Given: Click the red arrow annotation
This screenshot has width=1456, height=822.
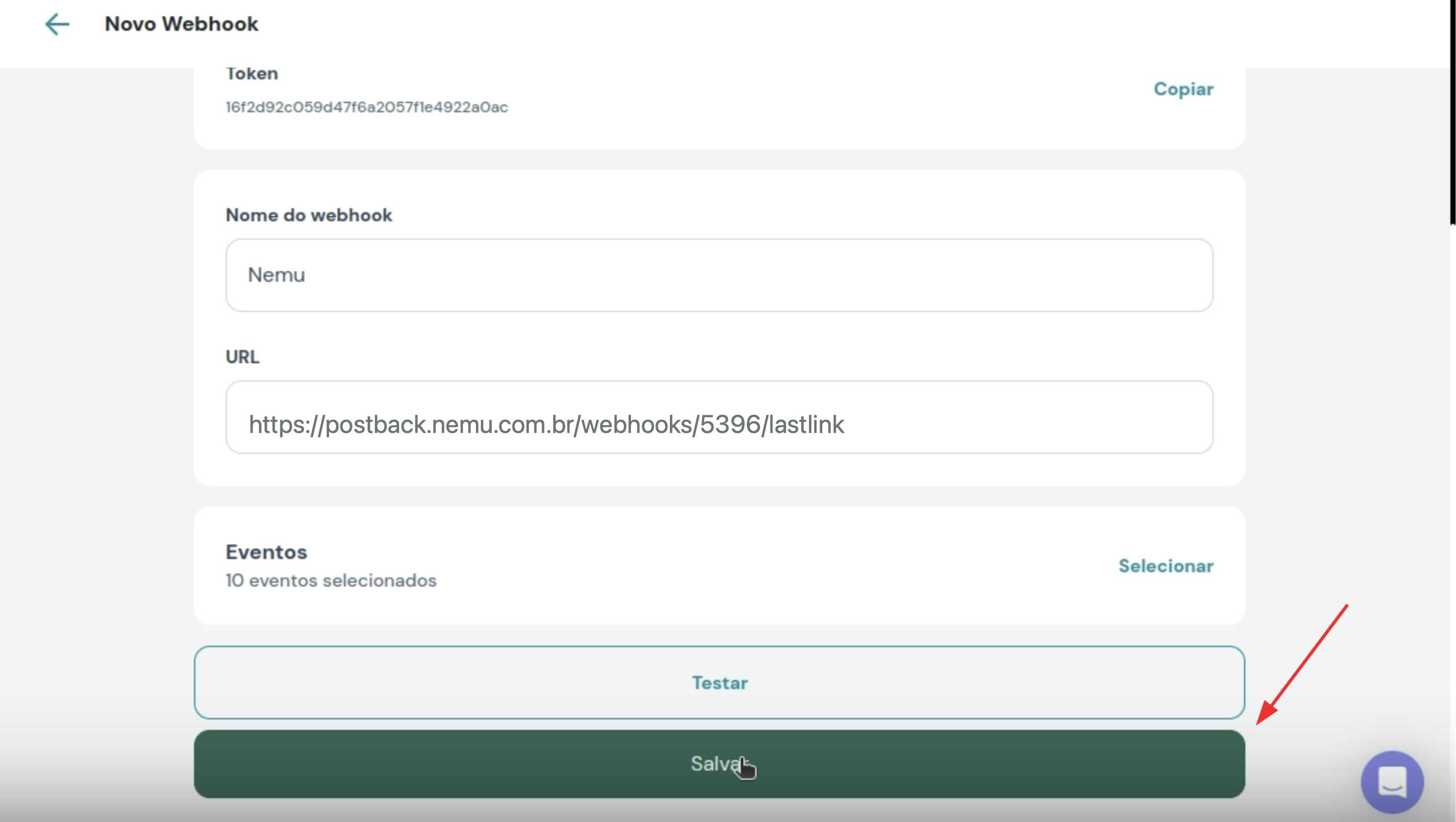Looking at the screenshot, I should pyautogui.click(x=1303, y=665).
